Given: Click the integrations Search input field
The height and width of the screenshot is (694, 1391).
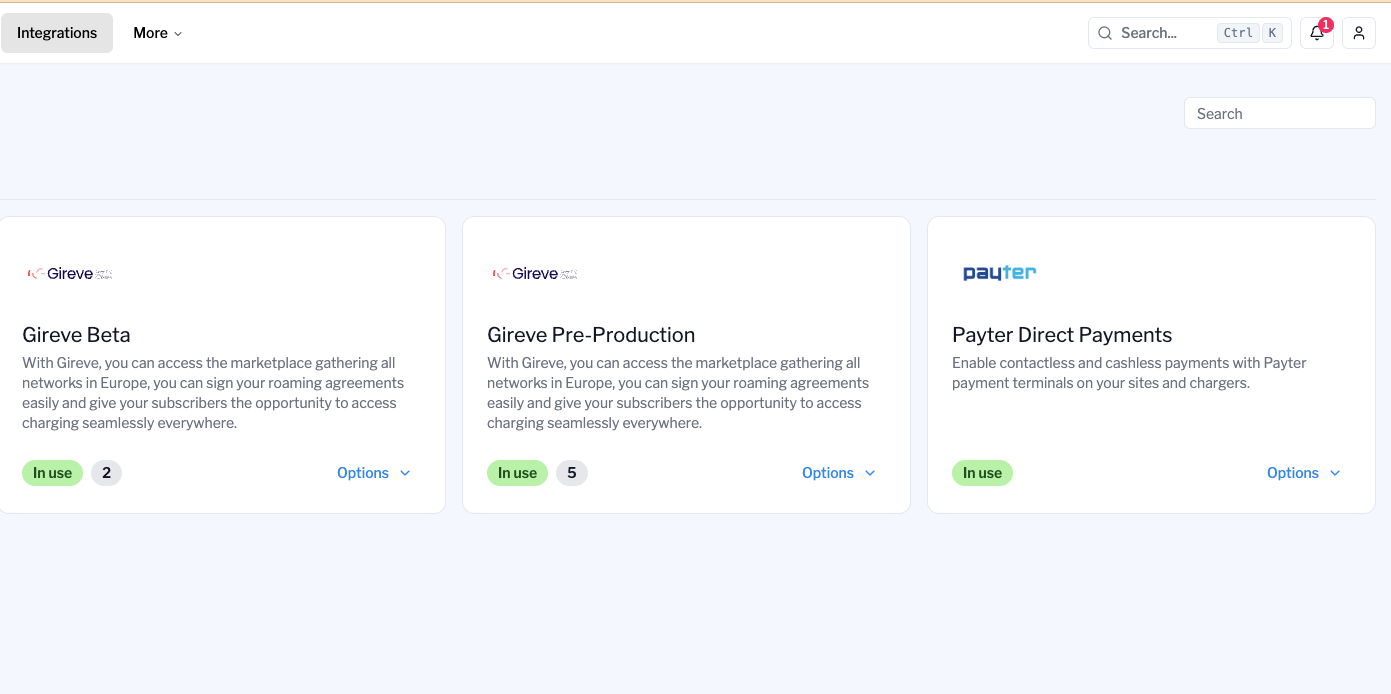Looking at the screenshot, I should (x=1279, y=114).
